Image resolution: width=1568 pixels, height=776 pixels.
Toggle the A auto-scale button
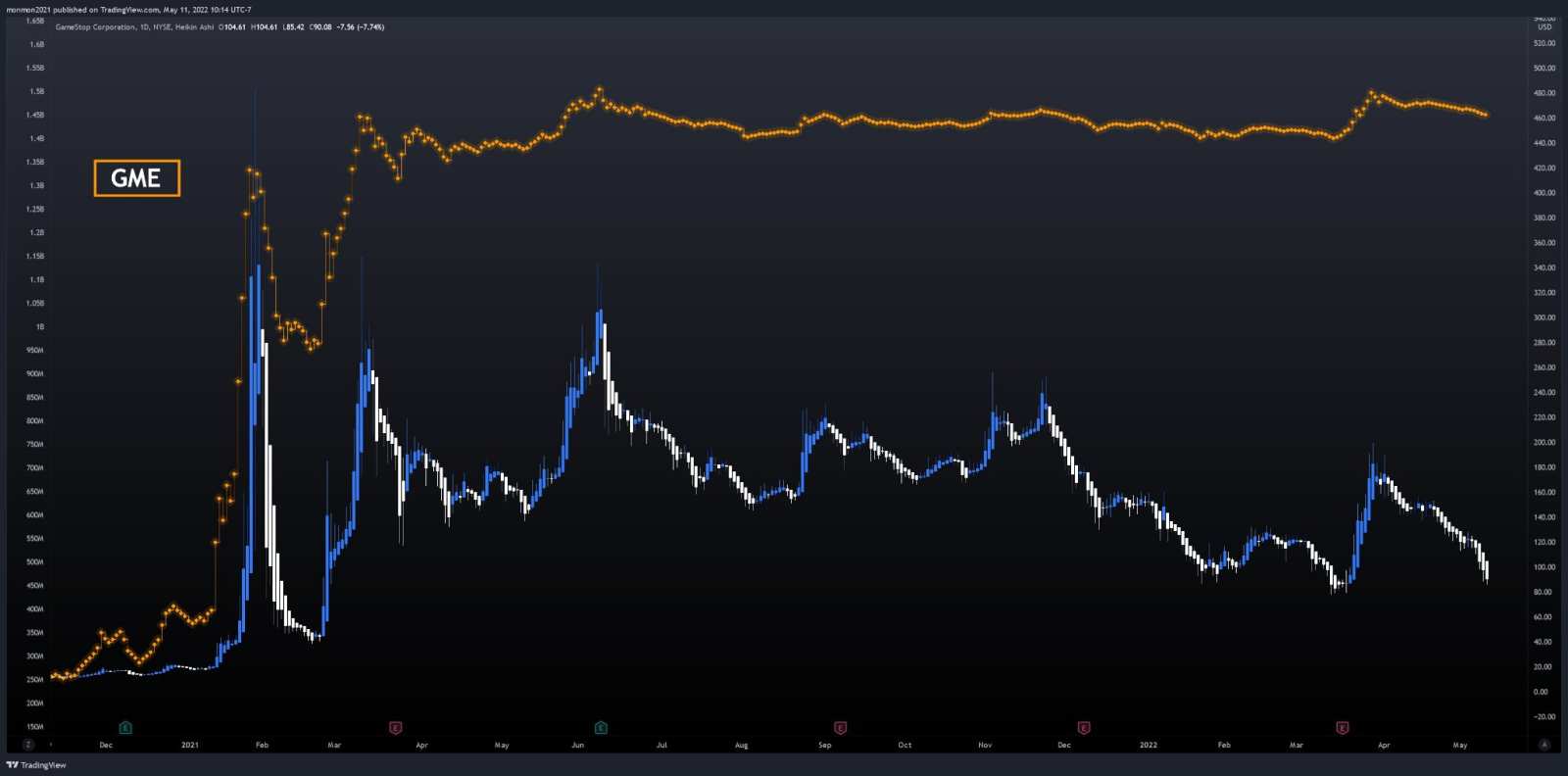[1544, 745]
